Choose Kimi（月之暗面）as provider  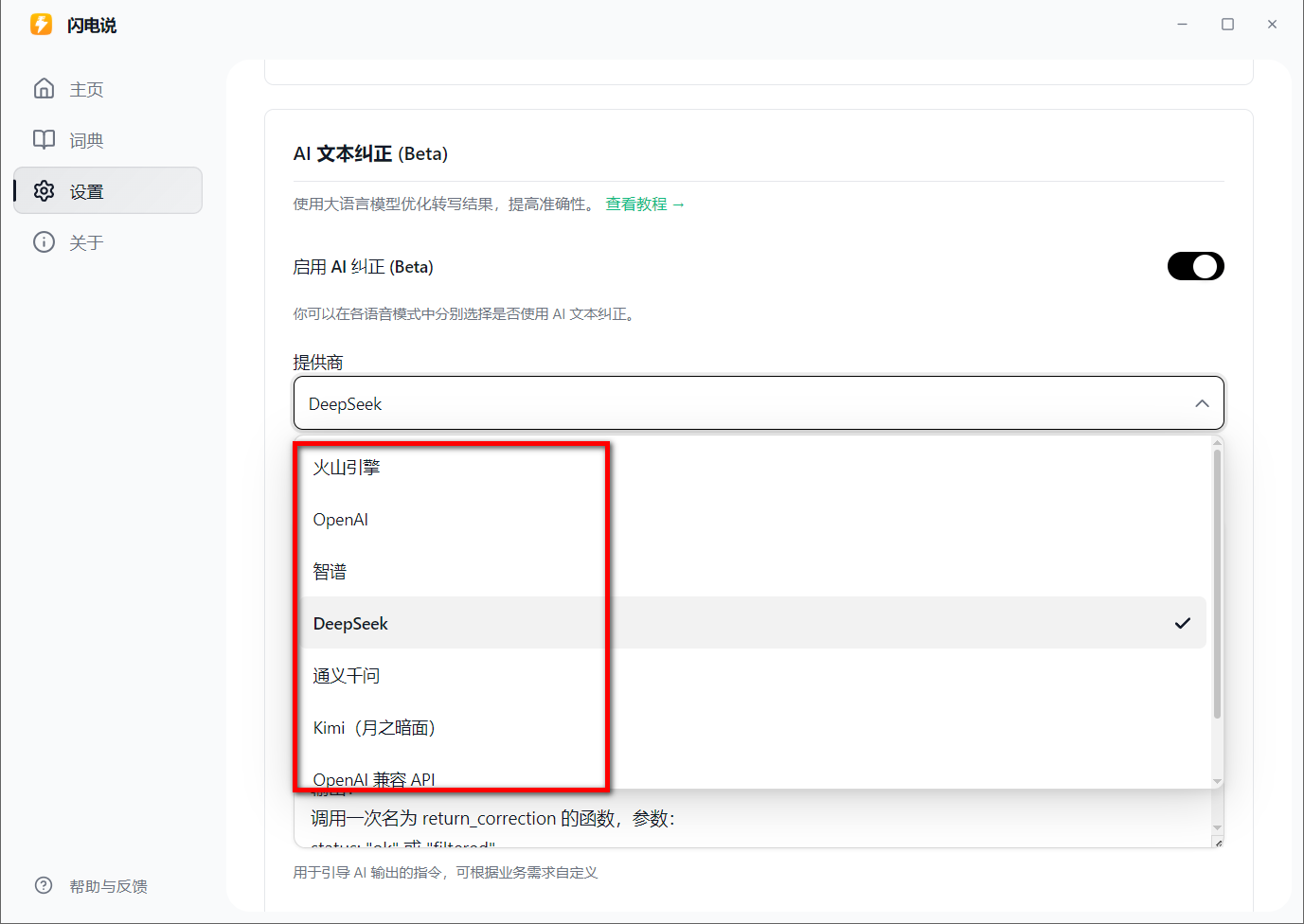click(x=374, y=727)
